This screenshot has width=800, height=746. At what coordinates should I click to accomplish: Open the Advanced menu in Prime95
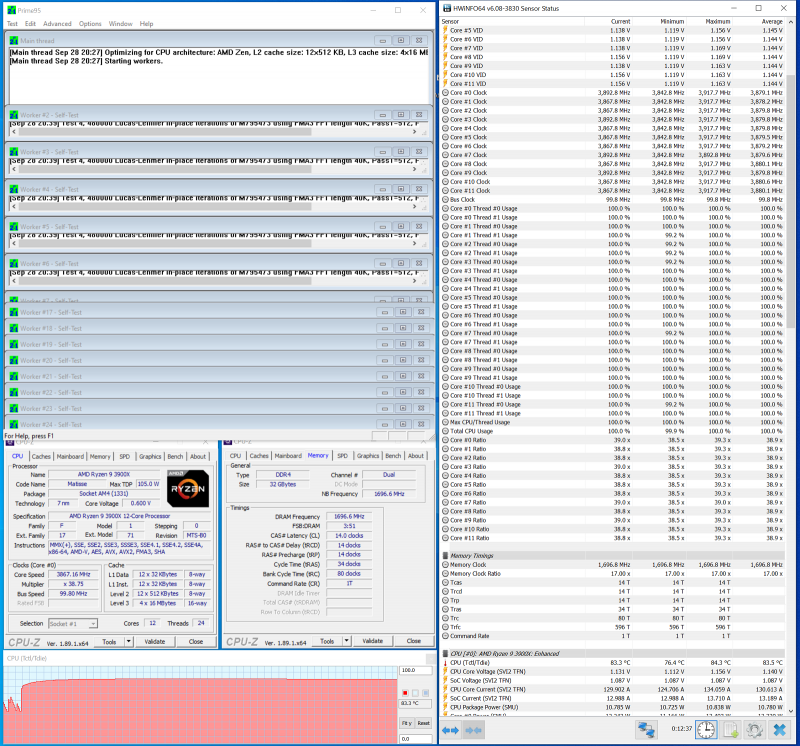57,24
